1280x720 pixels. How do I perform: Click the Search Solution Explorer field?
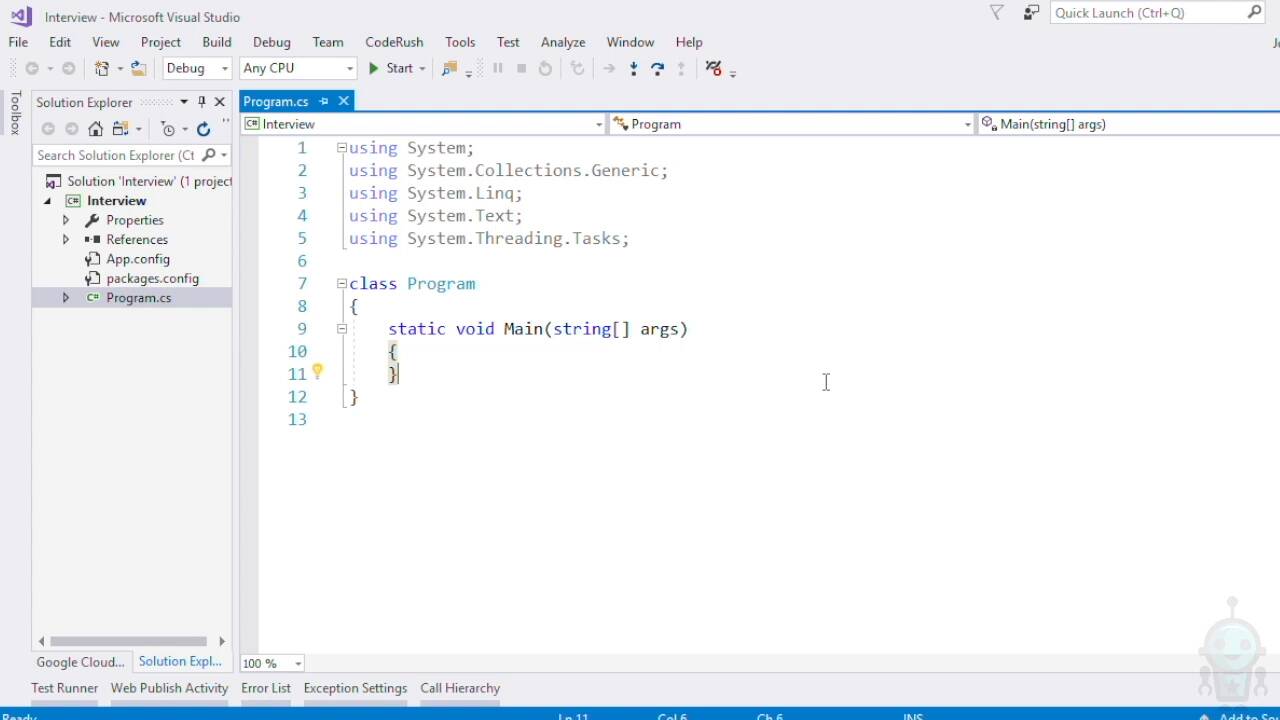point(115,155)
